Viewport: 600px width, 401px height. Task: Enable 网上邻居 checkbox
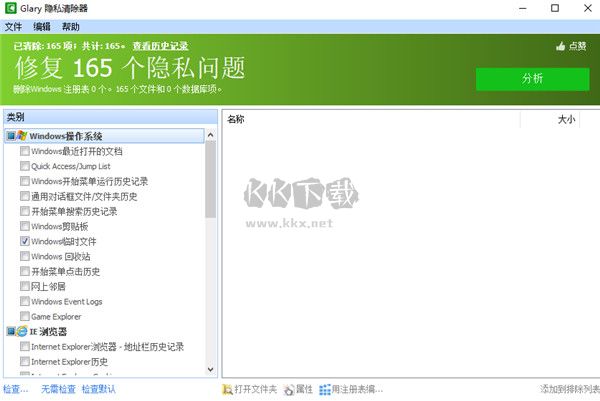[25, 286]
